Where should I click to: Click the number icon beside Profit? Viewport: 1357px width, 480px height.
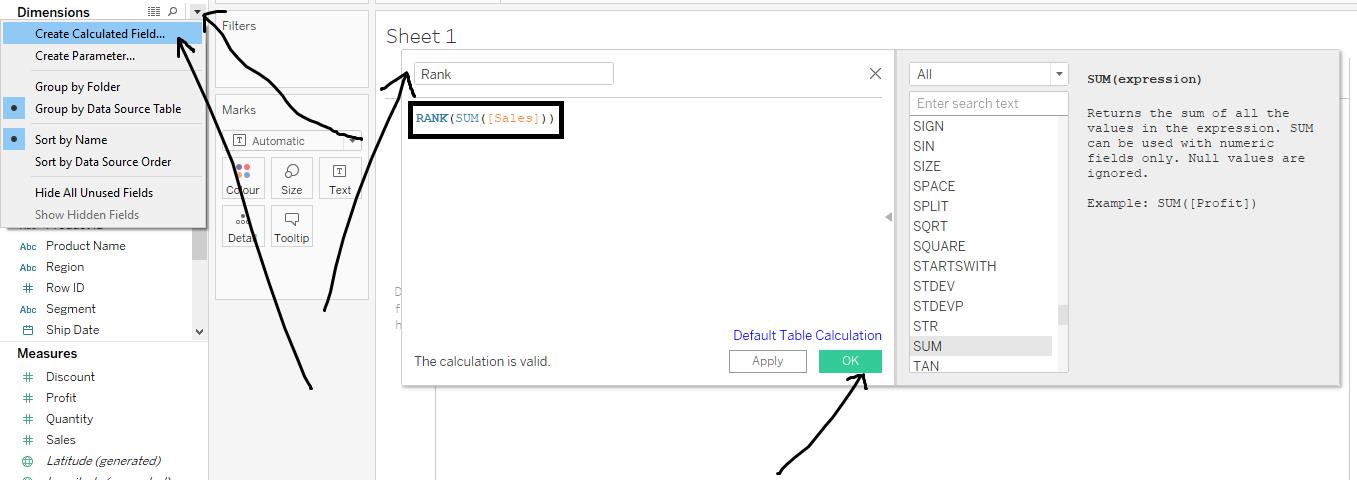28,398
